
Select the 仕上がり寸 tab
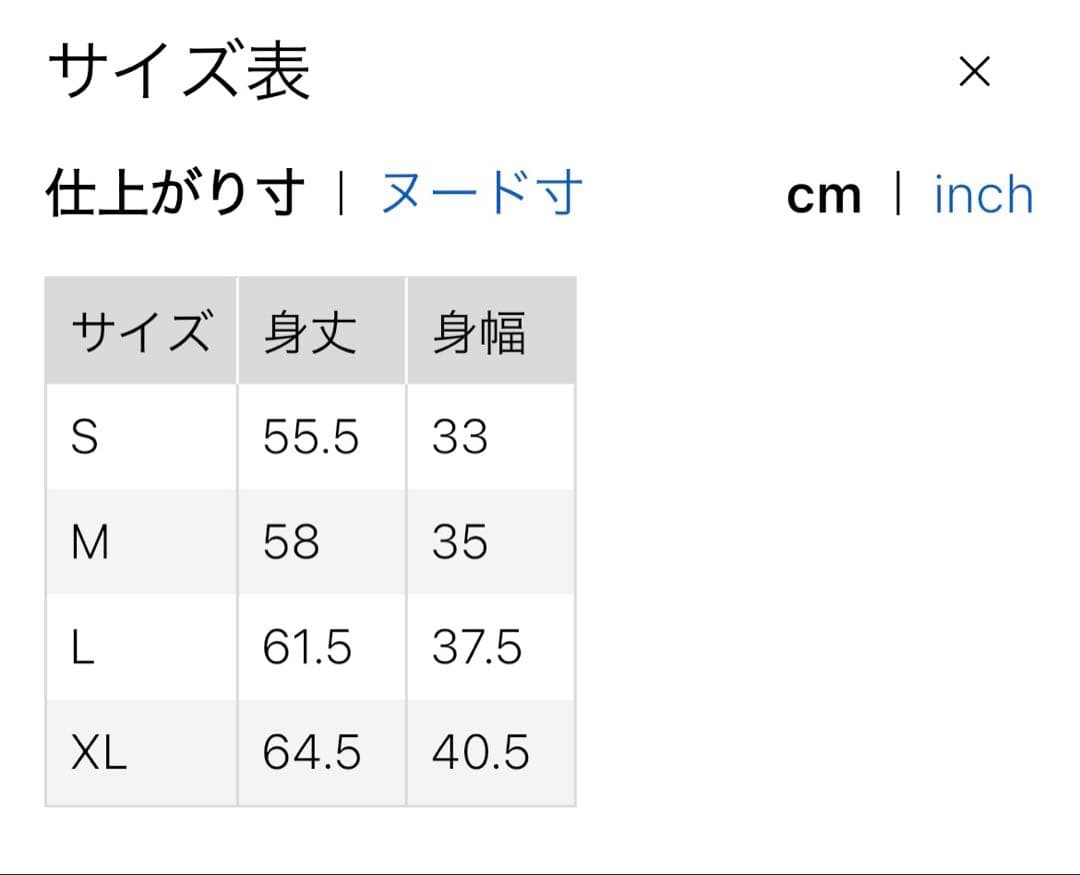click(x=175, y=194)
